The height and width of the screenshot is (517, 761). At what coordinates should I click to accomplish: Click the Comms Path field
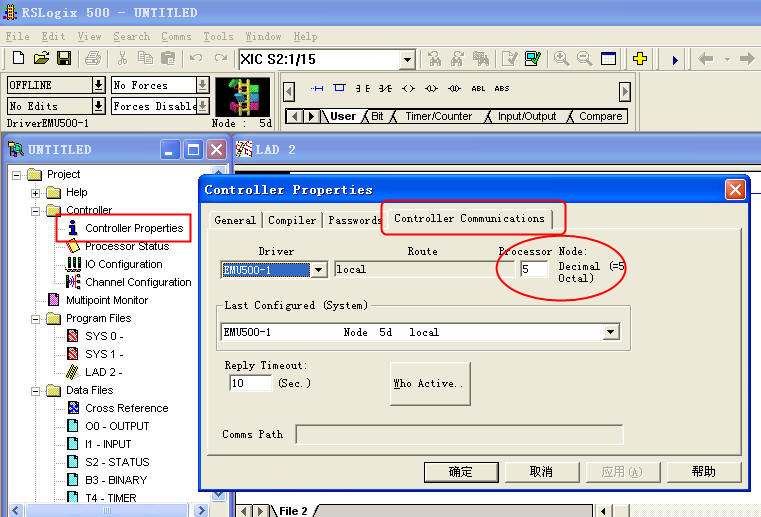point(459,434)
